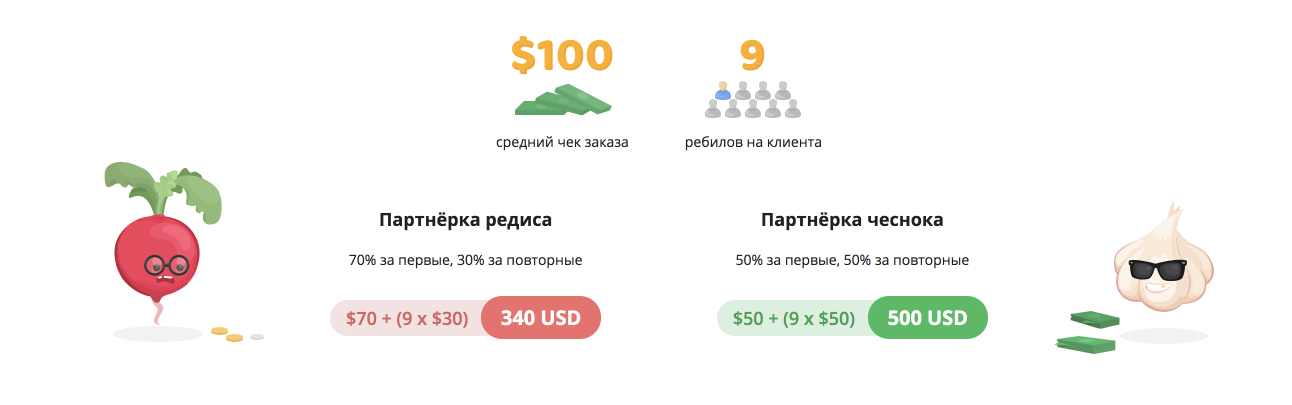The height and width of the screenshot is (405, 1292).
Task: Click the "Партнёрка чеснока" heading
Action: tap(852, 219)
